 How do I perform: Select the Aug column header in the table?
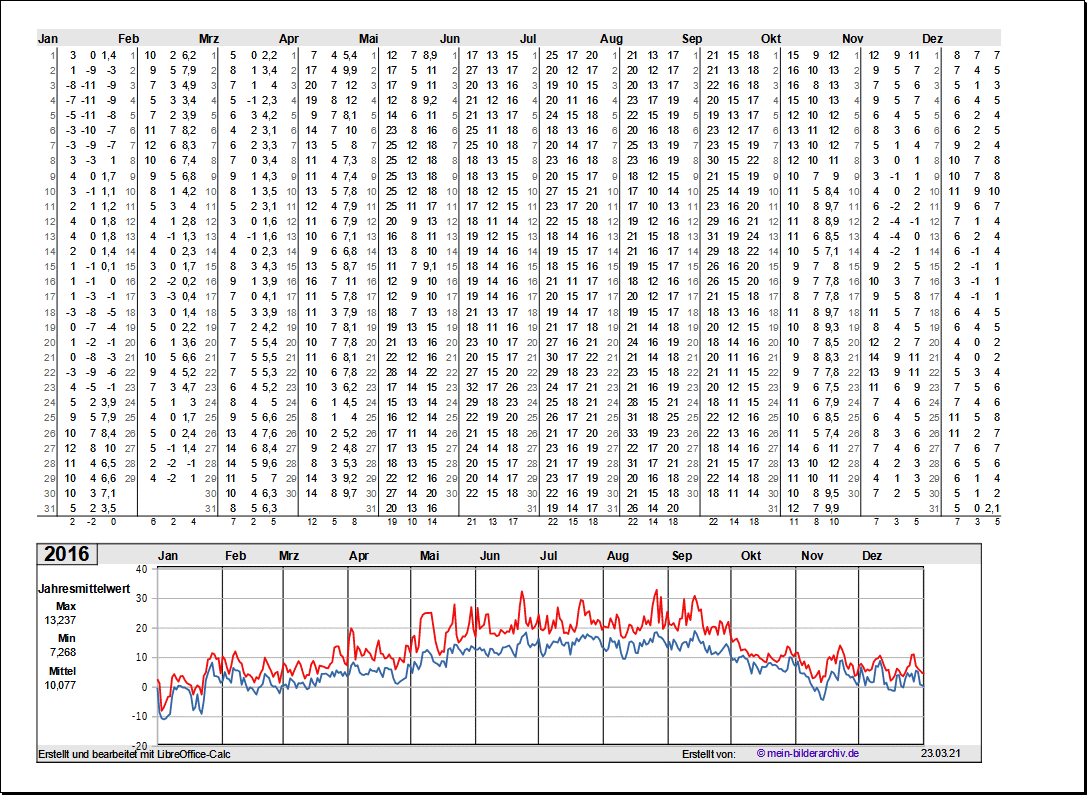[611, 38]
